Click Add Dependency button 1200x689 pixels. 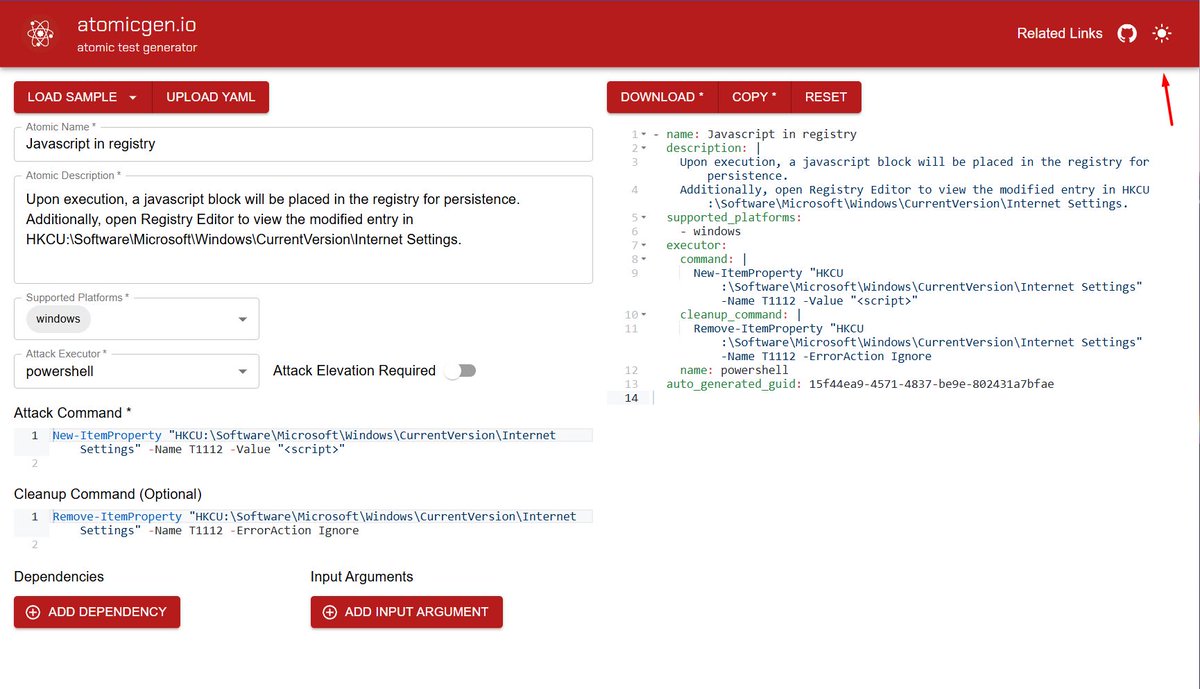97,612
